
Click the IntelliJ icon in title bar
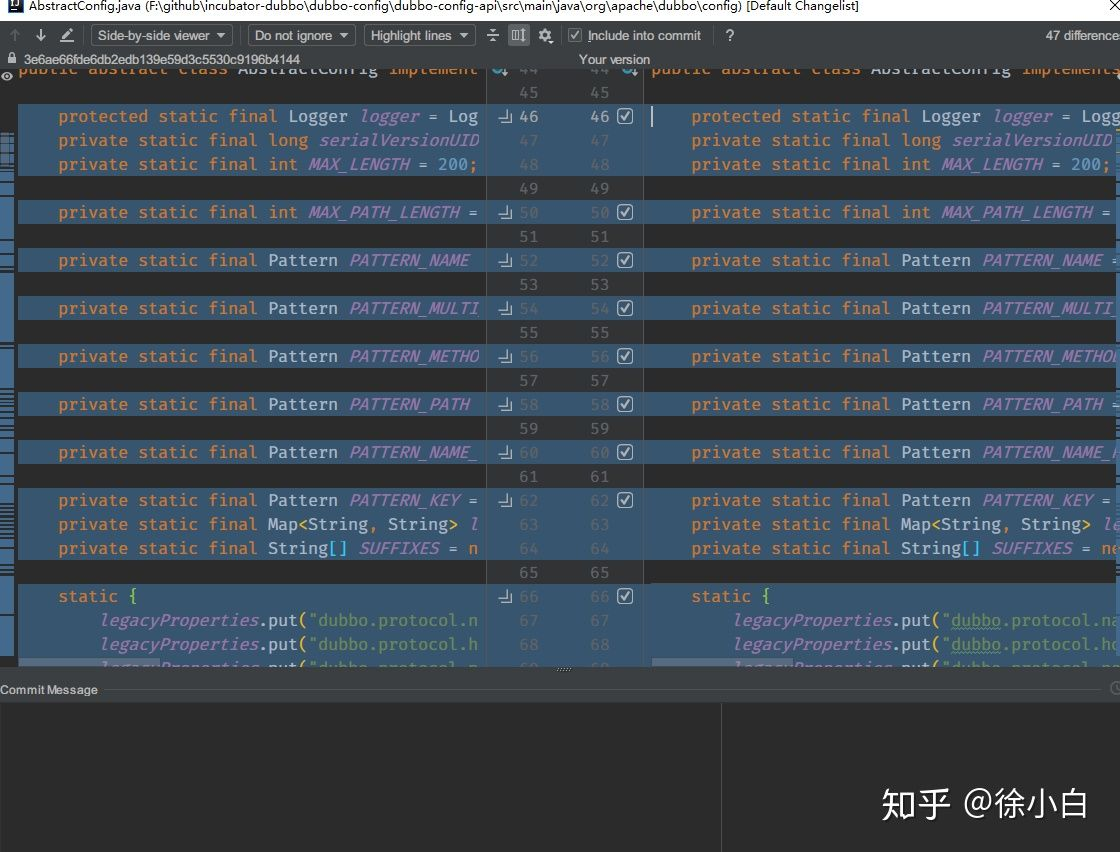coord(14,6)
